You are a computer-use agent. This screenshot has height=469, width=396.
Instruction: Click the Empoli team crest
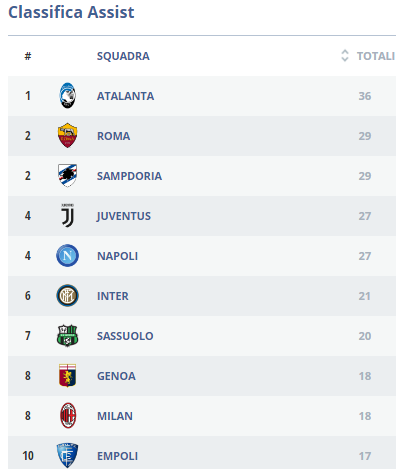pyautogui.click(x=67, y=455)
